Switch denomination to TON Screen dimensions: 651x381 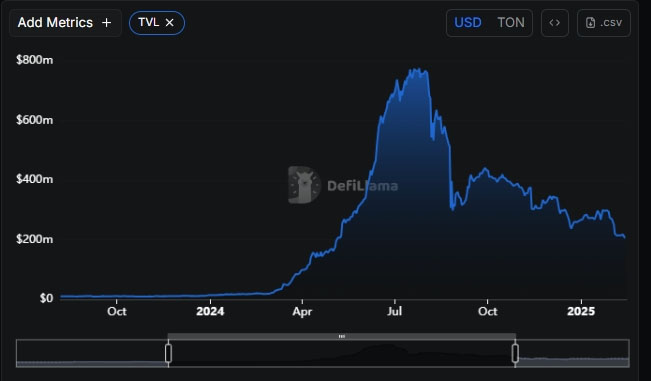click(x=511, y=22)
